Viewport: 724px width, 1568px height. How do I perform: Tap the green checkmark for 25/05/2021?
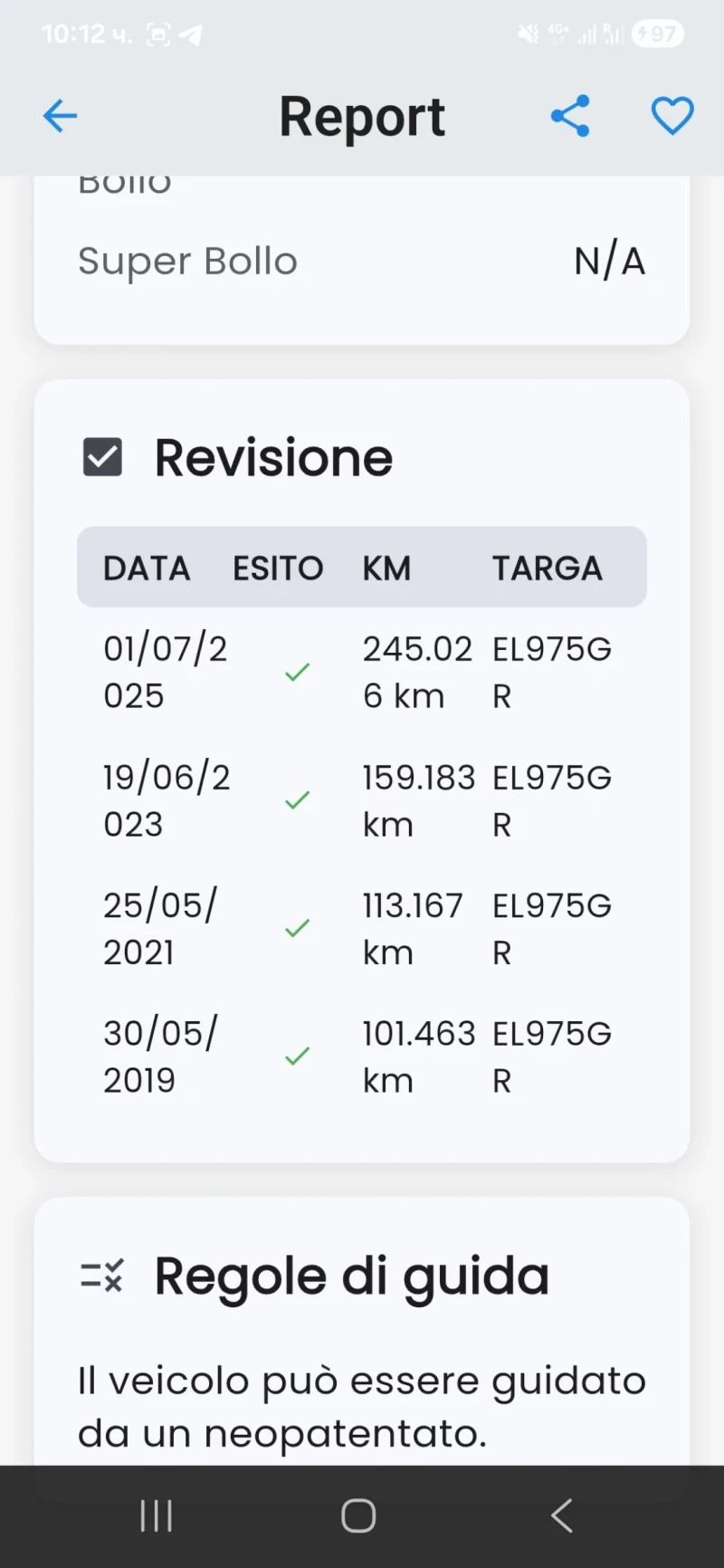point(297,928)
